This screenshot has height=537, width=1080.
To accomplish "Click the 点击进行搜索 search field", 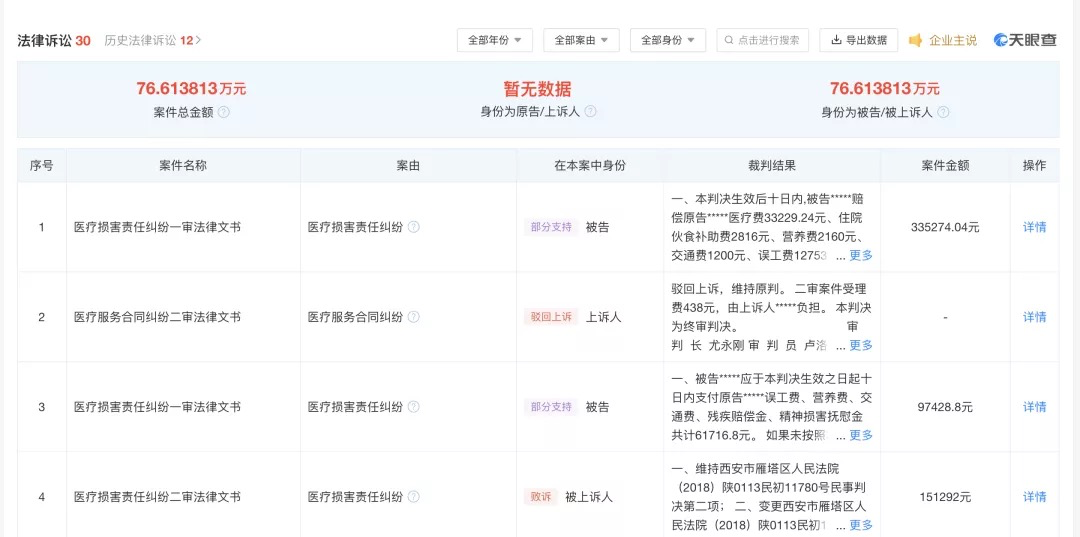I will click(765, 40).
